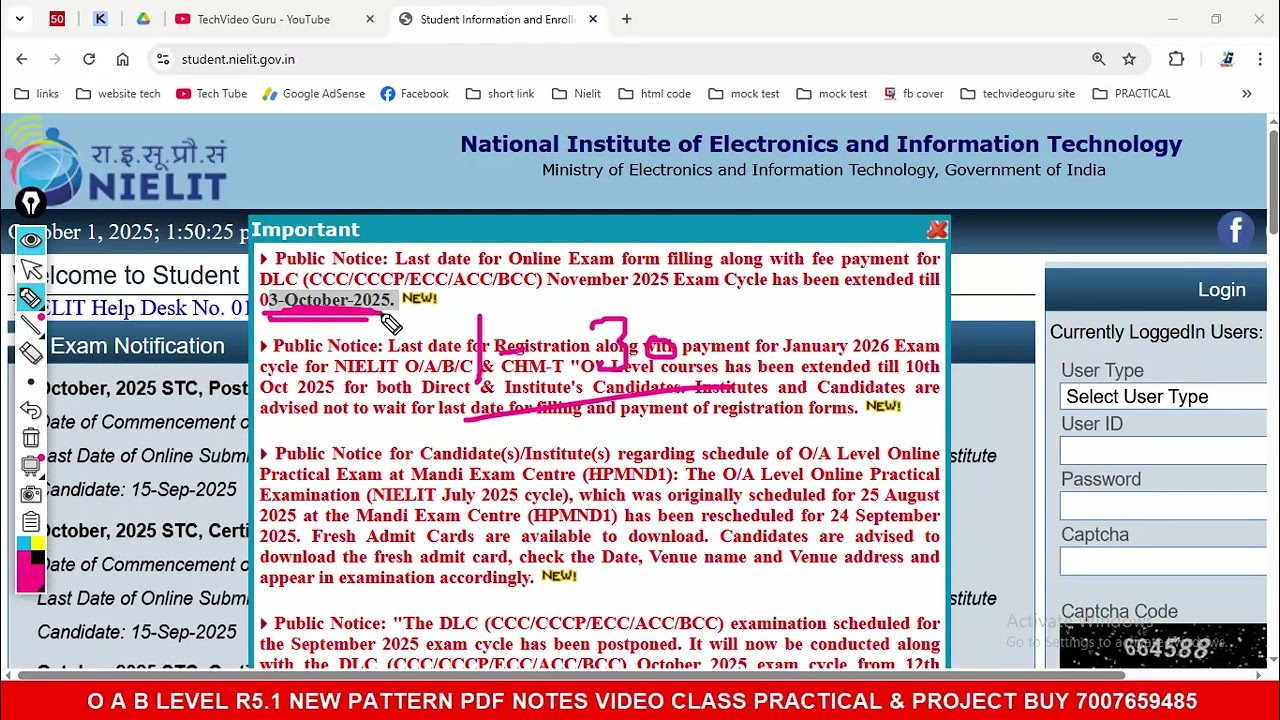
Task: Open a new browser tab
Action: pyautogui.click(x=627, y=19)
